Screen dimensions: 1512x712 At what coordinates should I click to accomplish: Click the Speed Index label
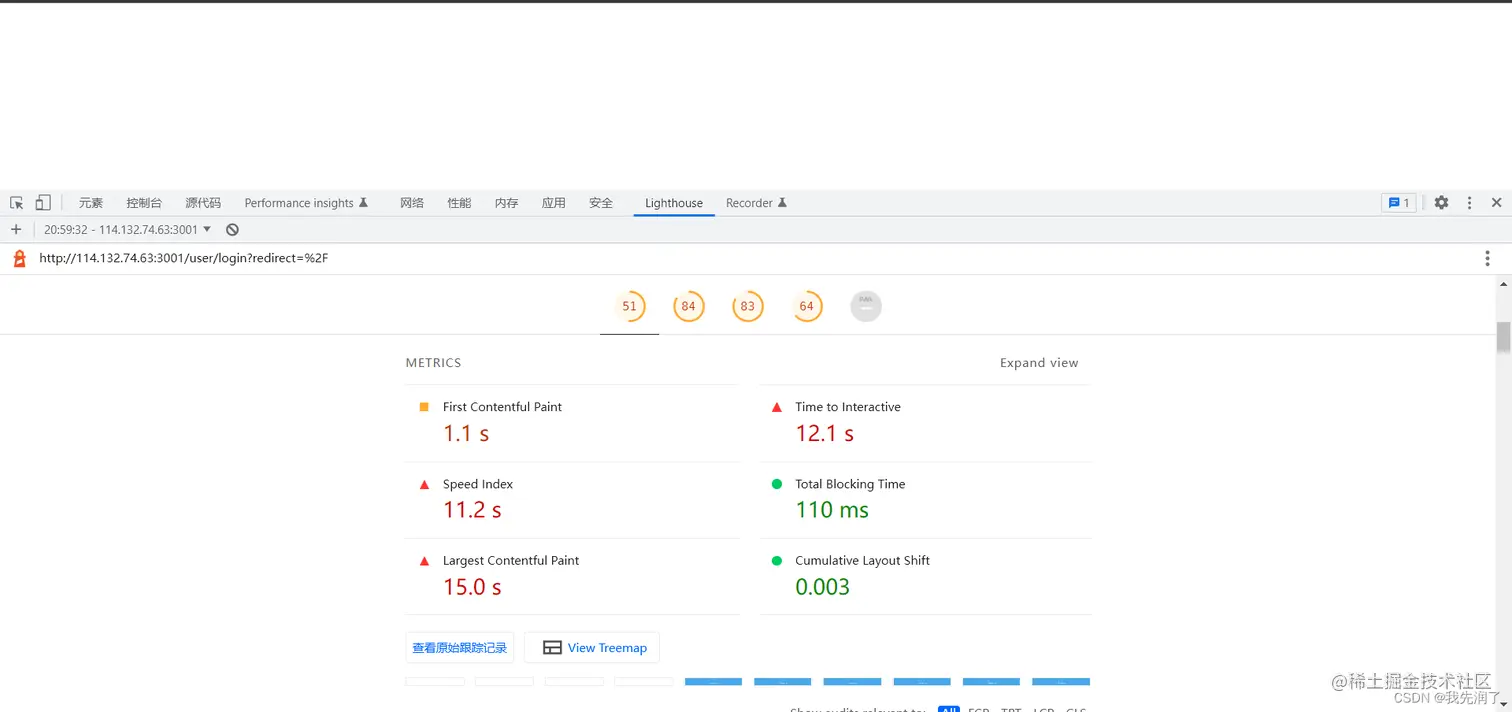(478, 484)
